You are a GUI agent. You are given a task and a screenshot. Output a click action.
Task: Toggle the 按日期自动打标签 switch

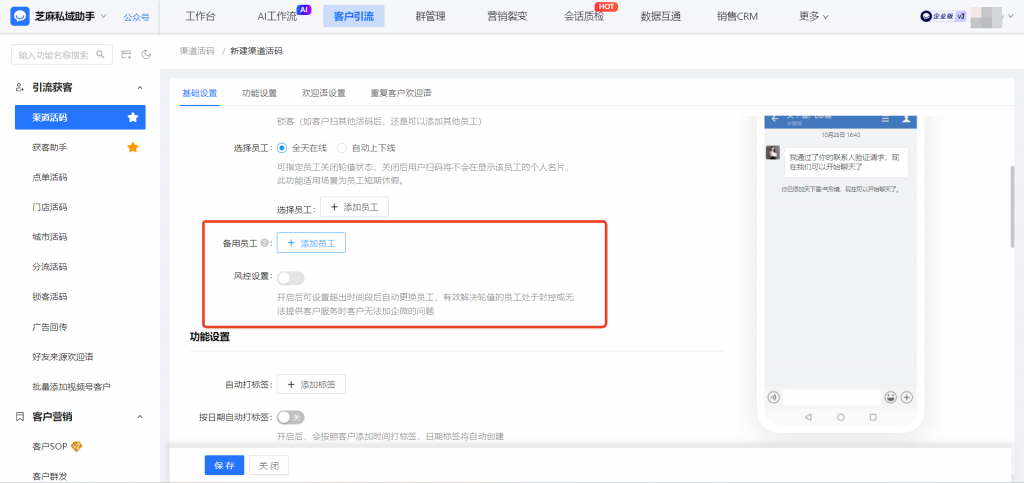[x=291, y=417]
